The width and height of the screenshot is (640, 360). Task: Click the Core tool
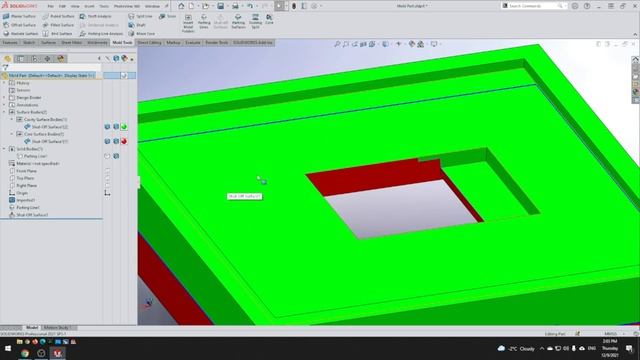[269, 19]
